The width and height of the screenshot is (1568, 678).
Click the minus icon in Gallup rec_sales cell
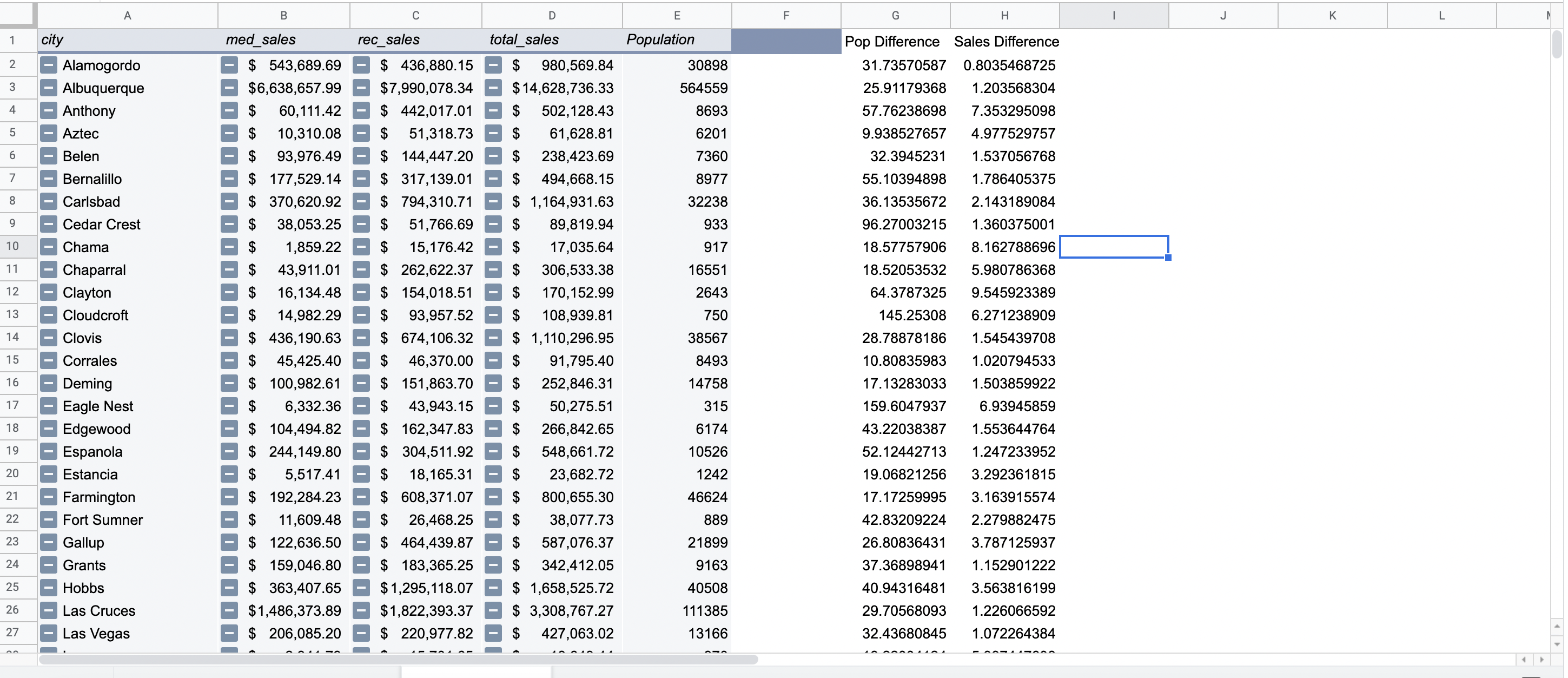[361, 543]
